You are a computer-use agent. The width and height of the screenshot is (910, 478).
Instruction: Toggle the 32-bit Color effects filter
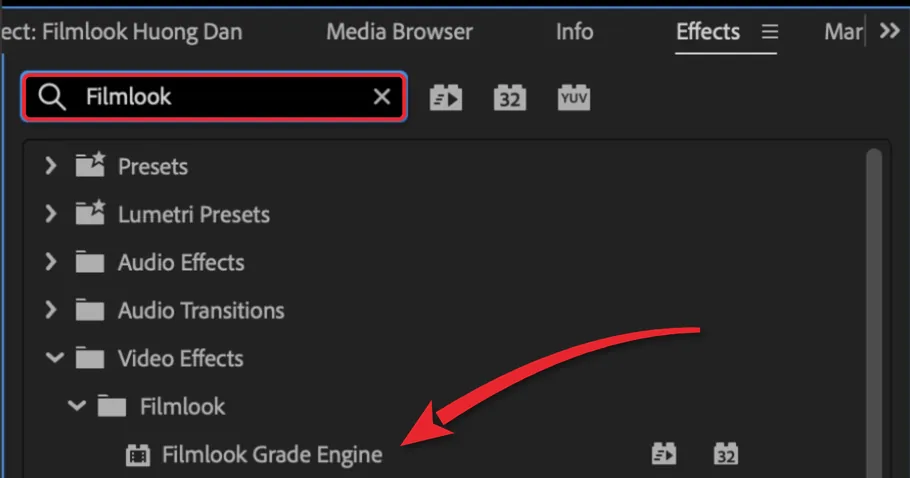click(x=510, y=97)
